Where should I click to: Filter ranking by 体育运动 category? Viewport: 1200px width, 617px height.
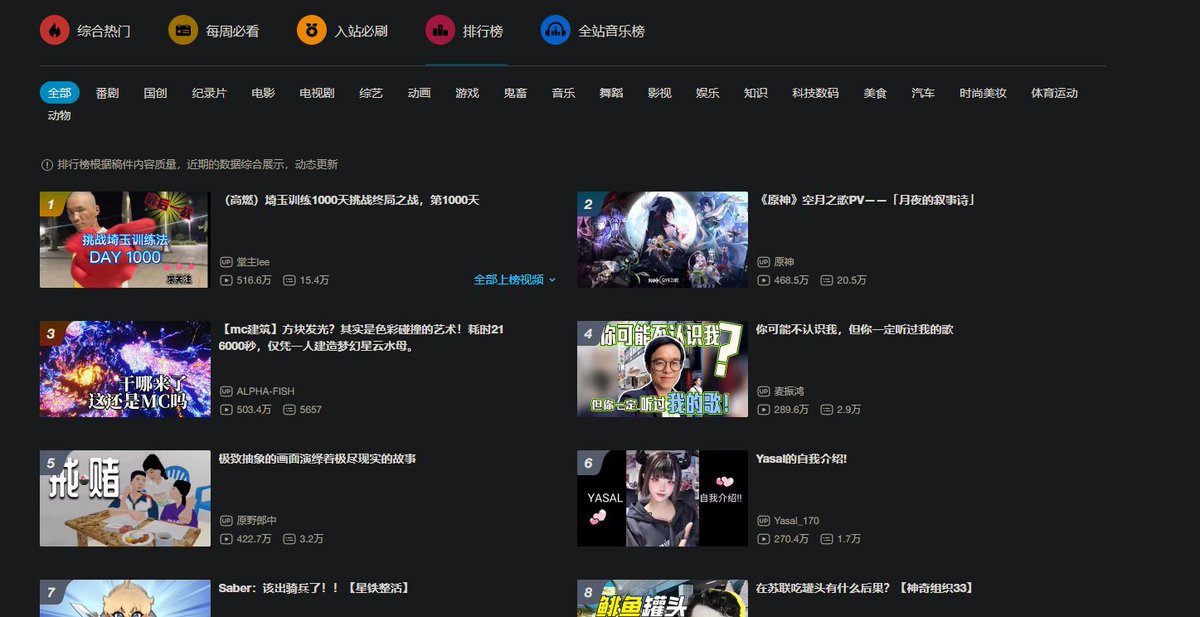tap(1055, 93)
